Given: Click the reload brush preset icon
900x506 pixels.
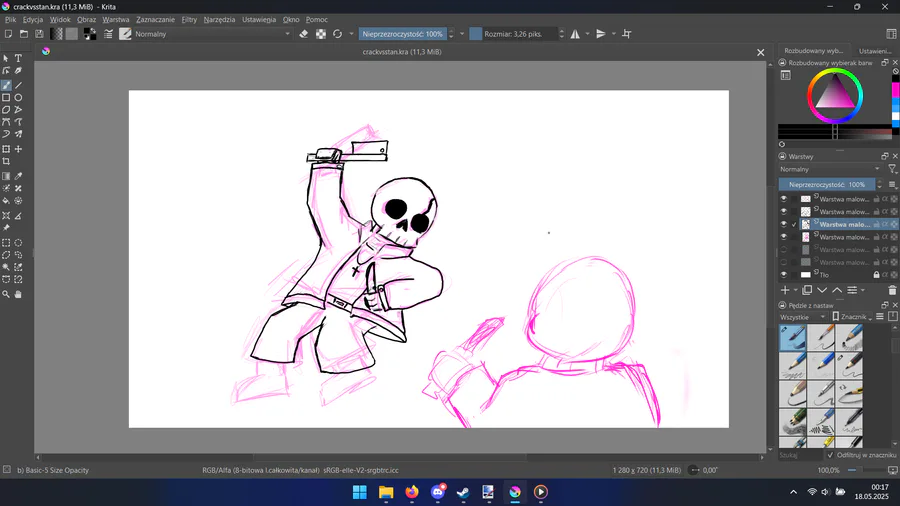Looking at the screenshot, I should tap(338, 34).
